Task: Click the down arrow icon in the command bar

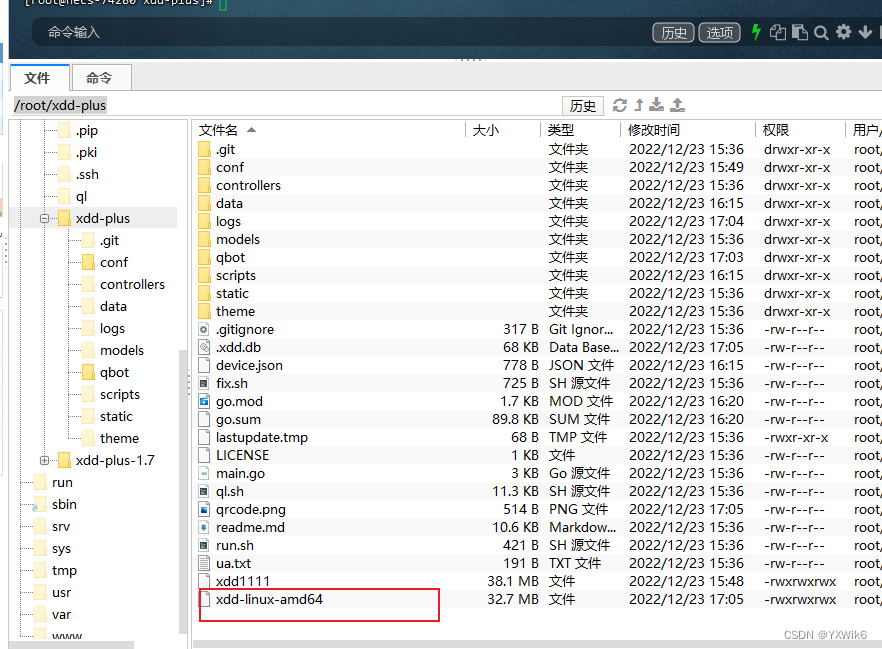Action: coord(865,32)
